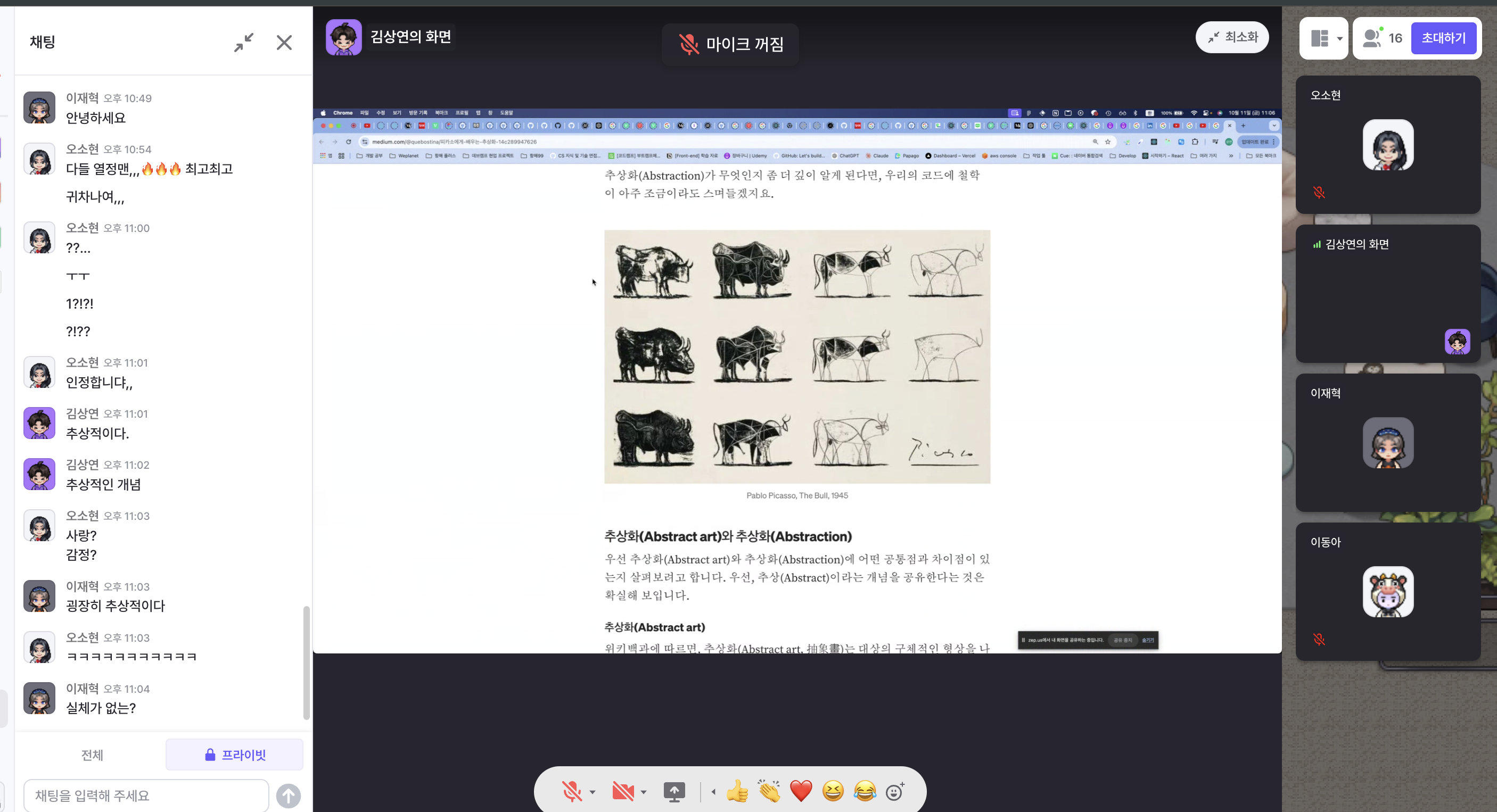Open microphone options dropdown arrow
Viewport: 1497px width, 812px height.
tap(592, 792)
